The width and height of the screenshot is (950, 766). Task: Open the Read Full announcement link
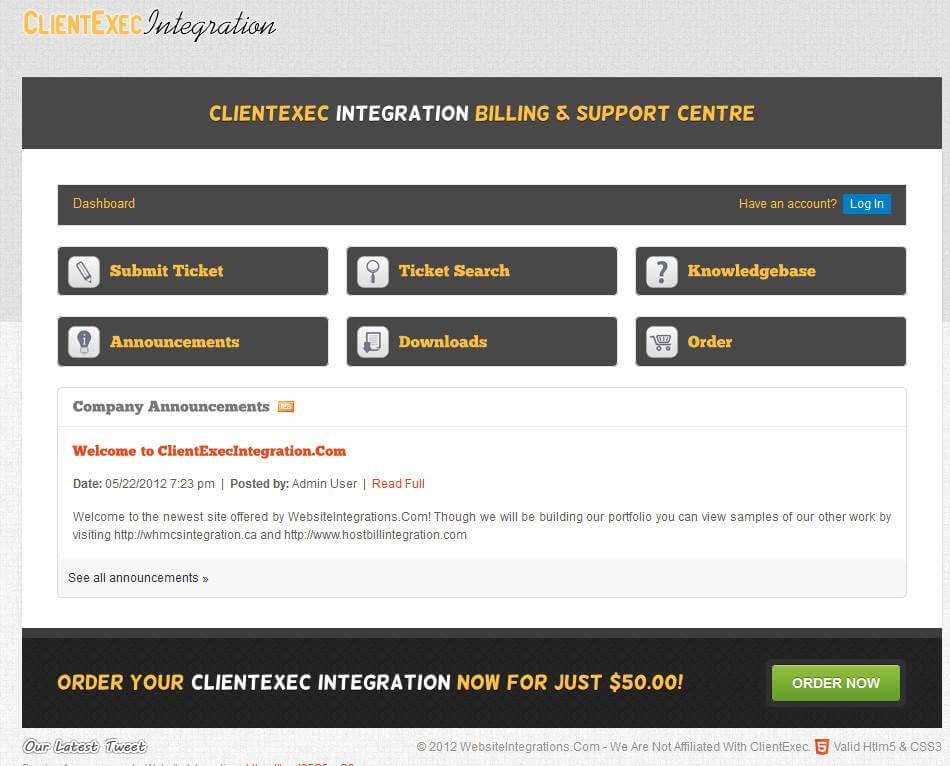[x=398, y=484]
